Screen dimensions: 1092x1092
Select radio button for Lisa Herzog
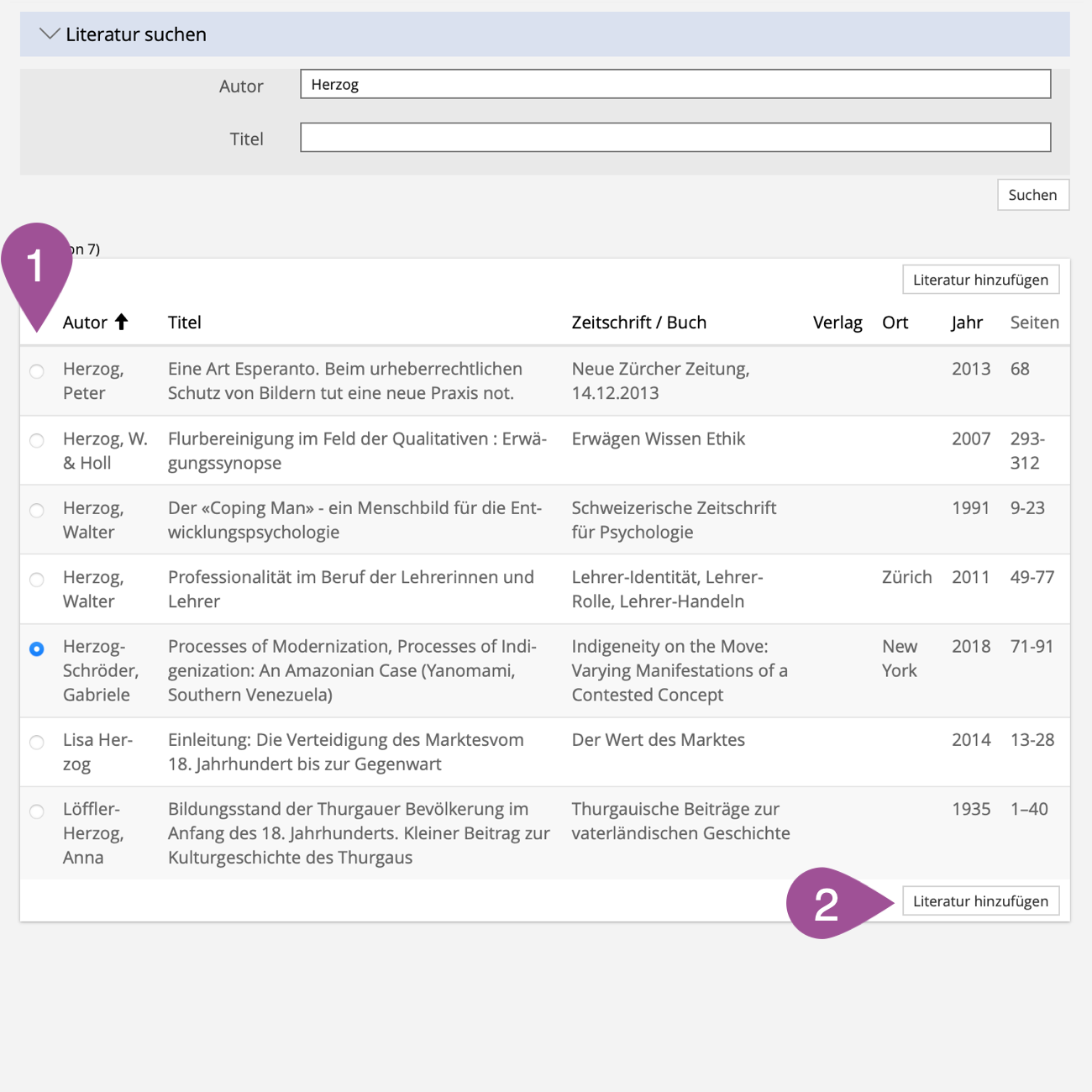(37, 743)
